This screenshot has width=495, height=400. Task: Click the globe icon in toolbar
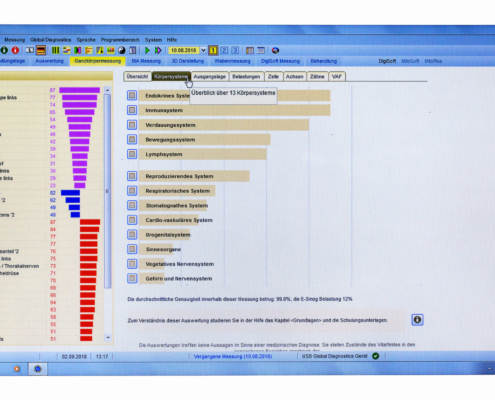point(275,50)
